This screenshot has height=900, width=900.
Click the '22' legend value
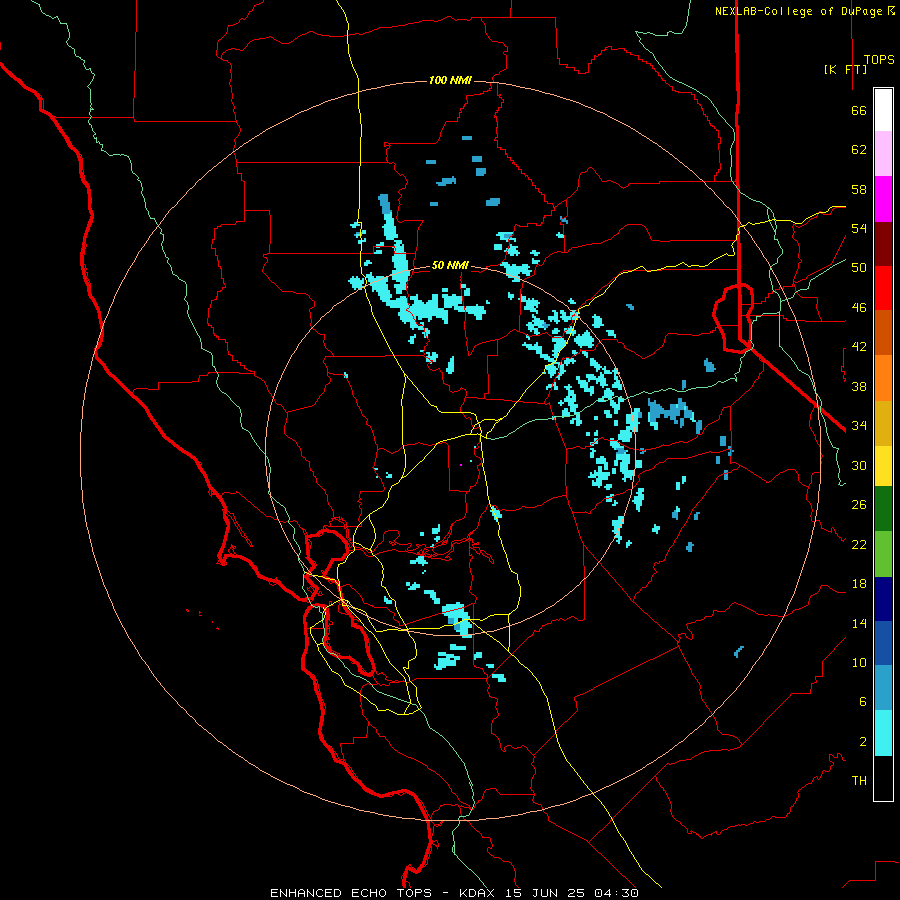[x=859, y=544]
